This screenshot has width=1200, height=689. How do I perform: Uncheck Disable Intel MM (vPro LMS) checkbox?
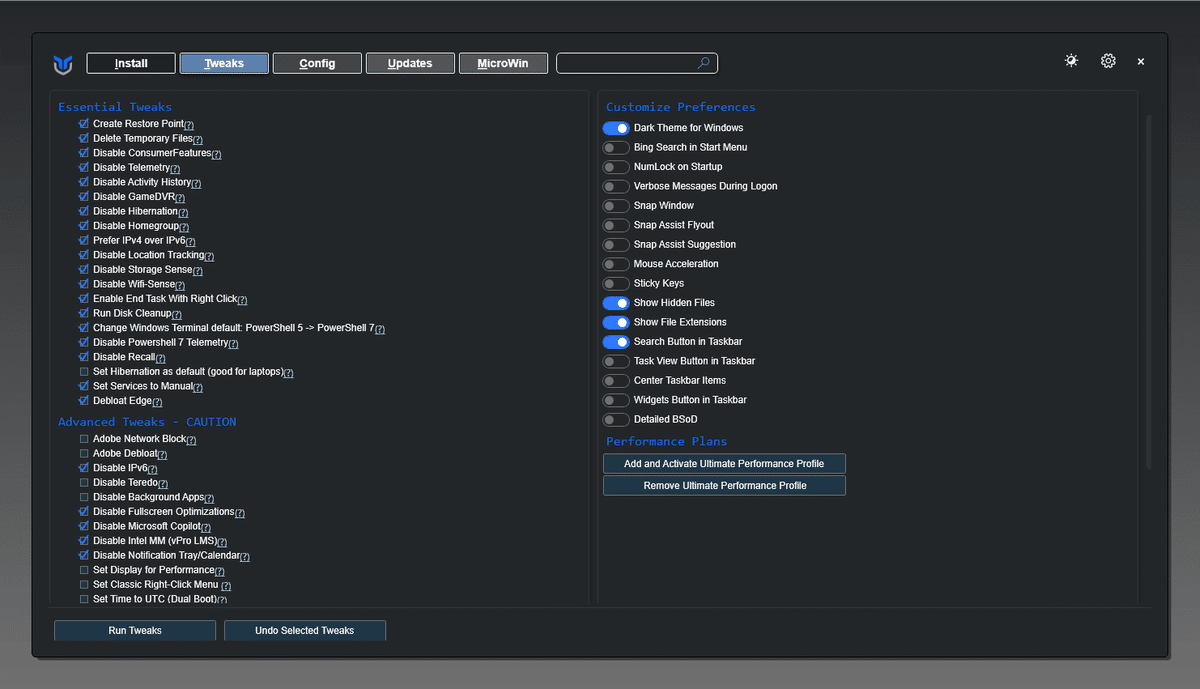tap(84, 541)
